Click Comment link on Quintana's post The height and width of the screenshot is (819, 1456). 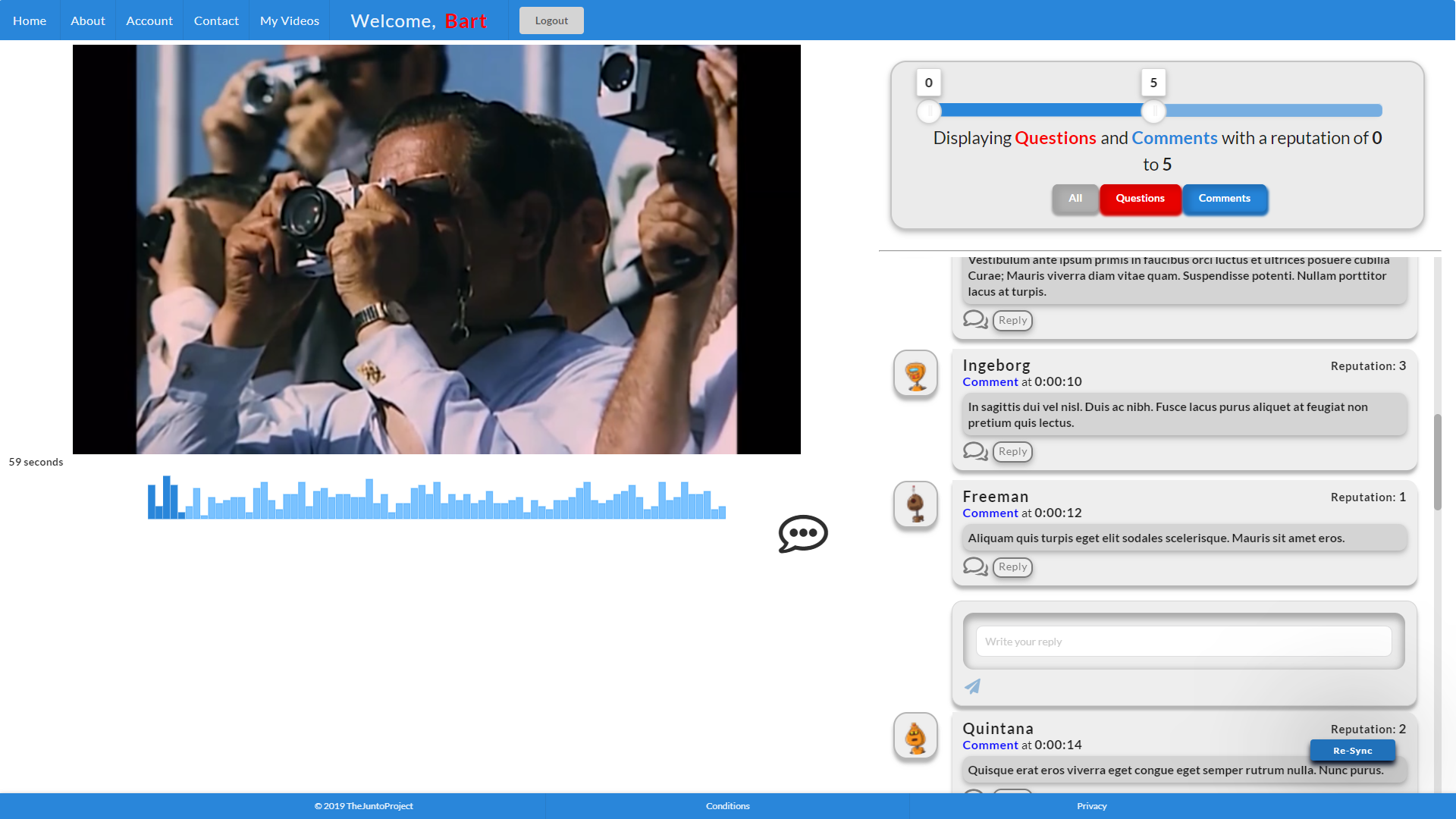[990, 745]
